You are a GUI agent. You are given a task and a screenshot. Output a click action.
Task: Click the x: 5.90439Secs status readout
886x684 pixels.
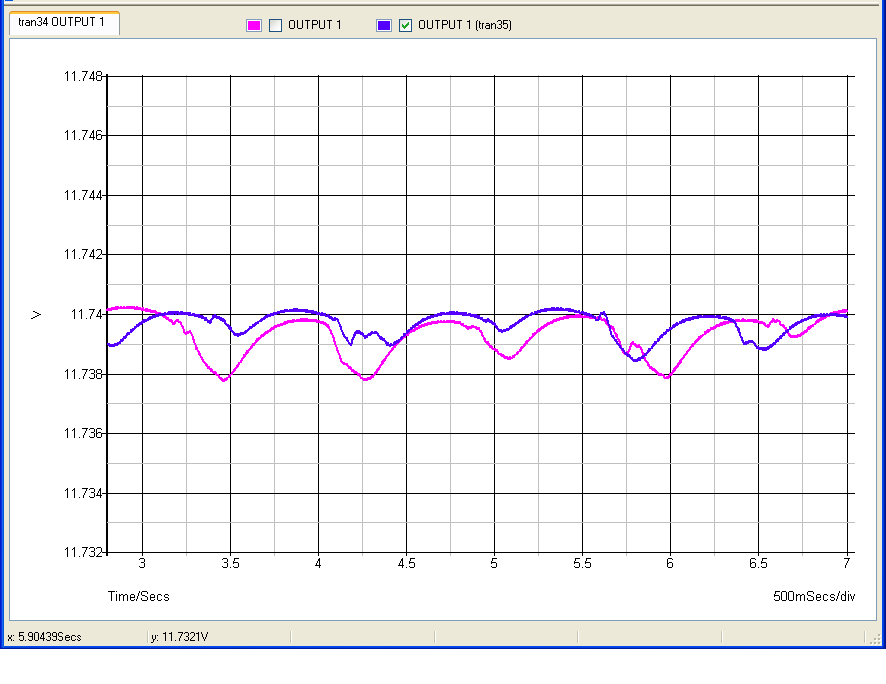pos(44,637)
